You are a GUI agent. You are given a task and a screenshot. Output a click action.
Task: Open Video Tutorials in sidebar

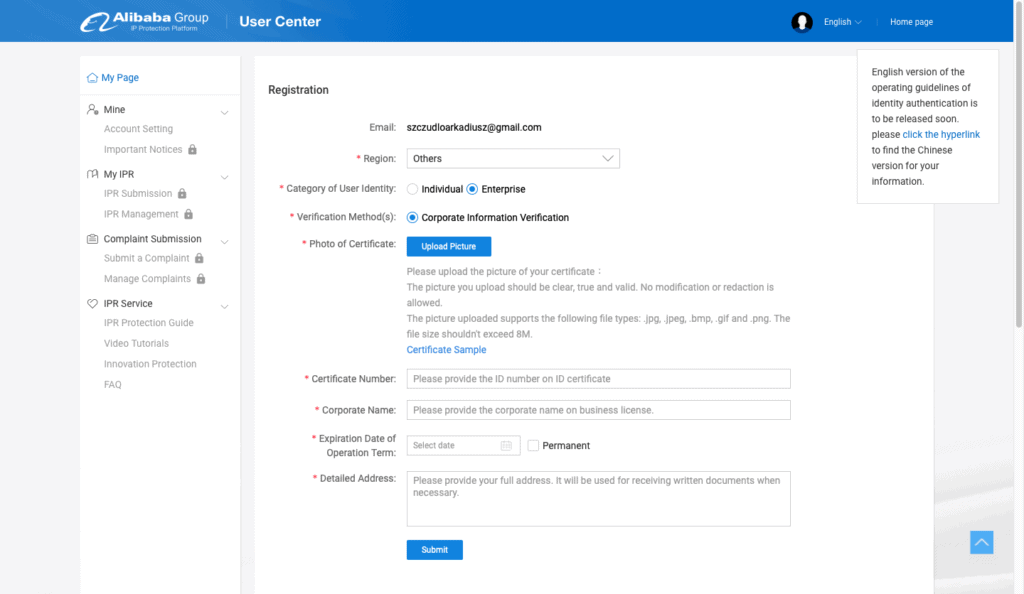click(136, 344)
